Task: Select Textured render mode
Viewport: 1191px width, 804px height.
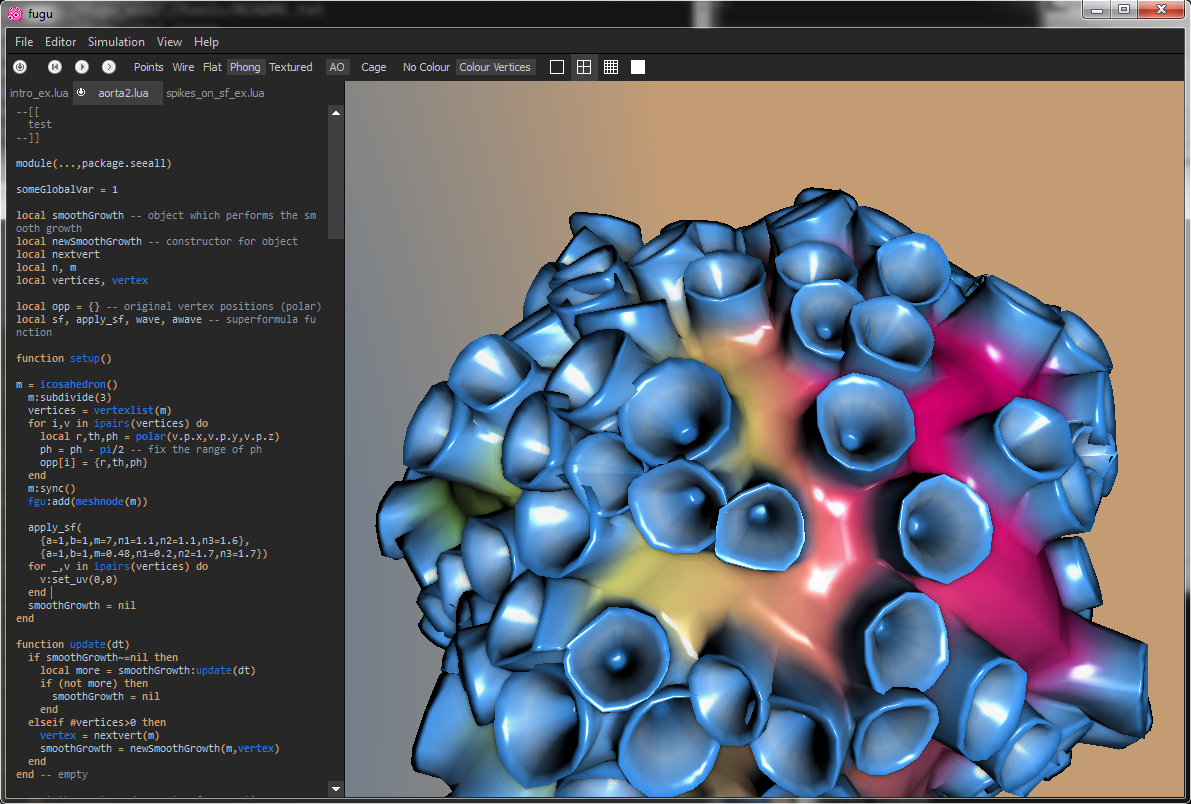Action: (x=291, y=67)
